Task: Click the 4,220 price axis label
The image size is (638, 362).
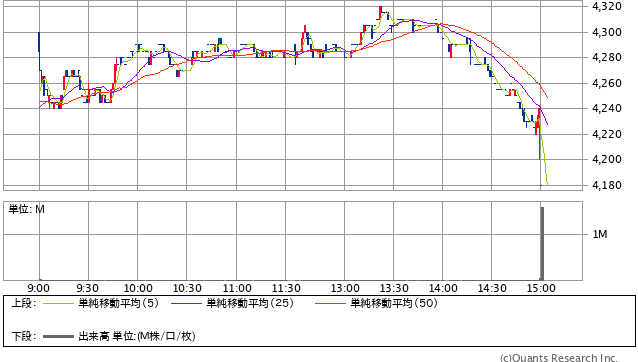Action: (607, 134)
